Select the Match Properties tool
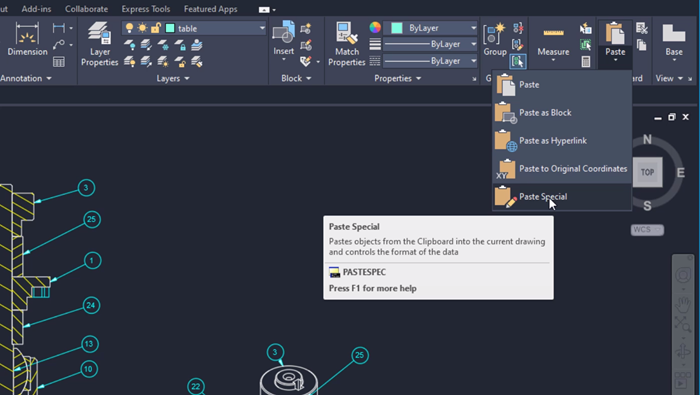The image size is (700, 395). (346, 44)
